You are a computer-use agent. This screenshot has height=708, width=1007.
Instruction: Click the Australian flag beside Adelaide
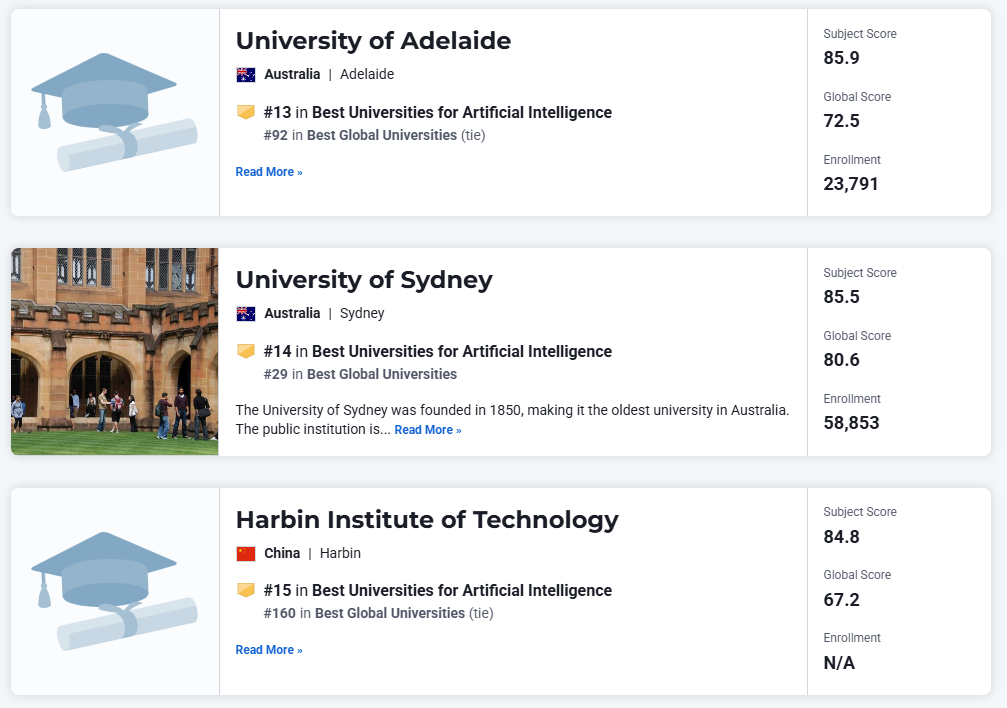(246, 75)
